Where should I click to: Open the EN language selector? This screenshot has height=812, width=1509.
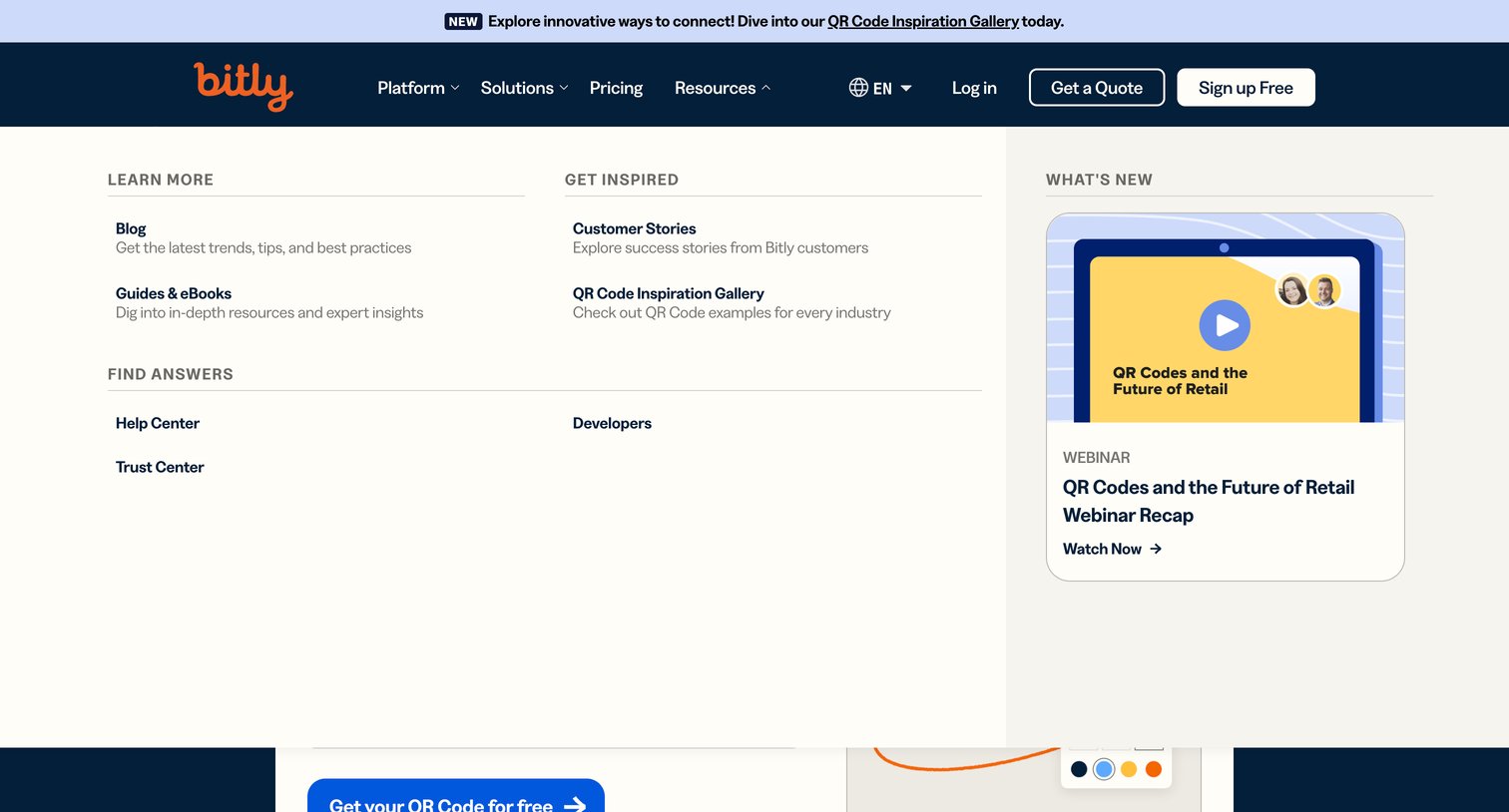pyautogui.click(x=880, y=88)
